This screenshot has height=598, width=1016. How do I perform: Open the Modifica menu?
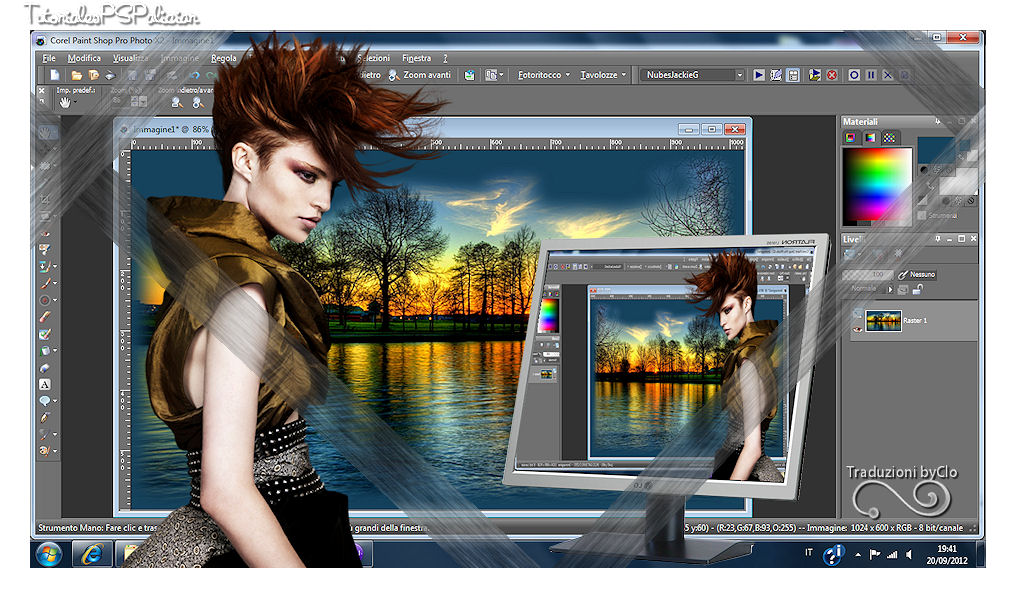[84, 58]
